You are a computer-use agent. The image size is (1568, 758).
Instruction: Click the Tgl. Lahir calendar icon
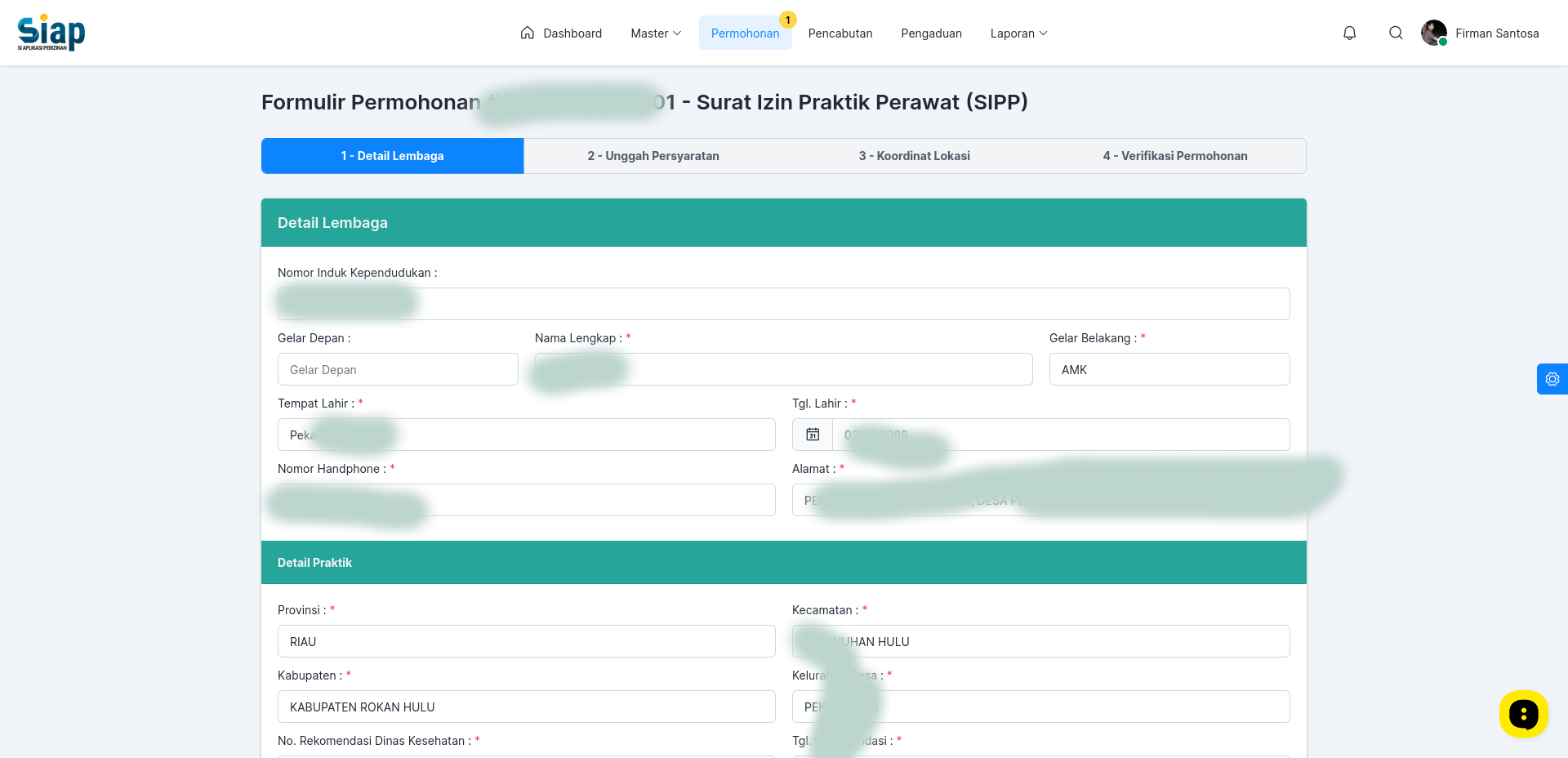tap(813, 435)
